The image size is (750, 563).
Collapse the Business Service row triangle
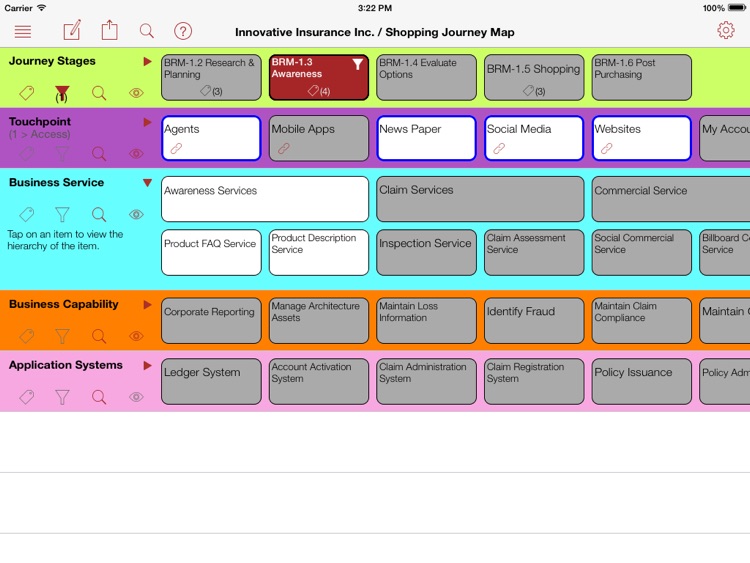(147, 183)
